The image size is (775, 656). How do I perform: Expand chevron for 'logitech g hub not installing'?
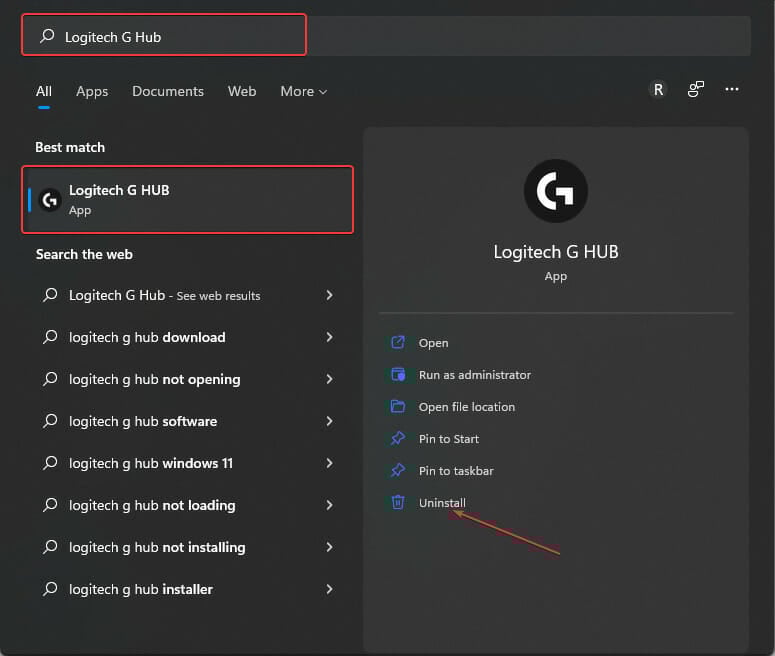(x=330, y=547)
